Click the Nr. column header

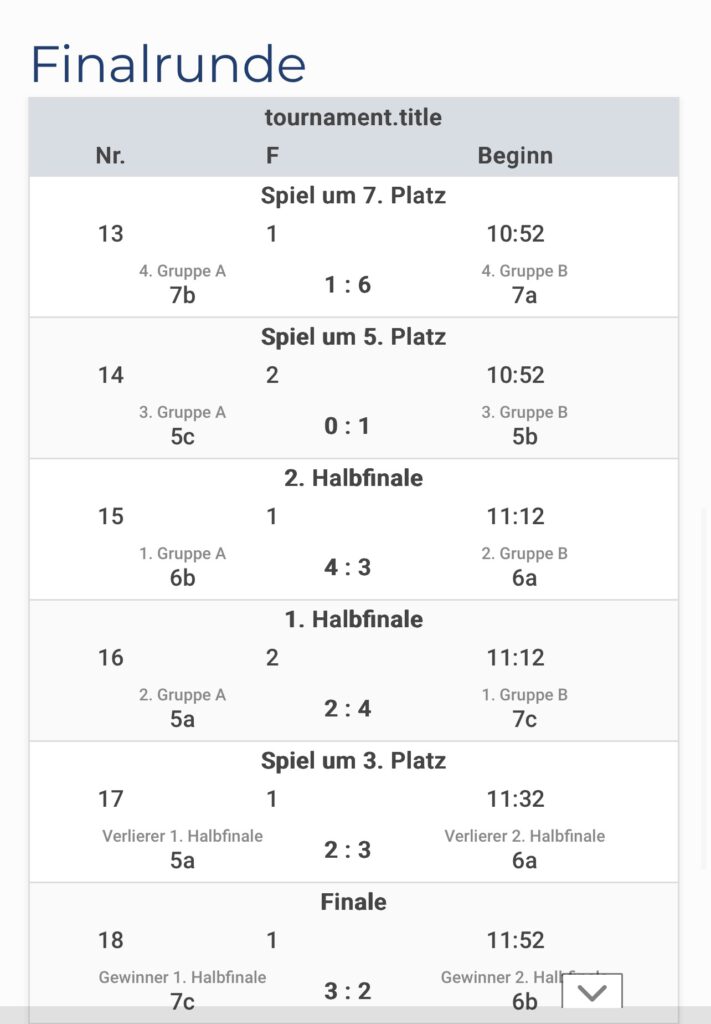coord(110,155)
